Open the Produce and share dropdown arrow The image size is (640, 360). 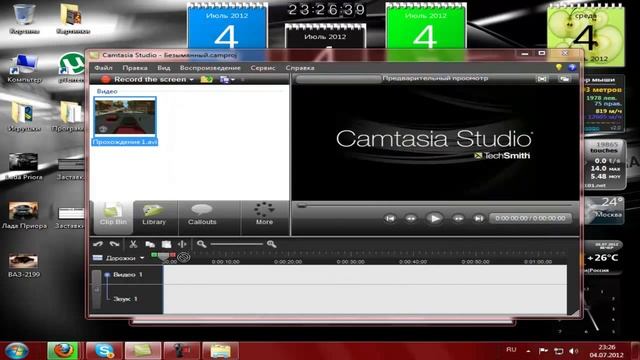point(233,80)
